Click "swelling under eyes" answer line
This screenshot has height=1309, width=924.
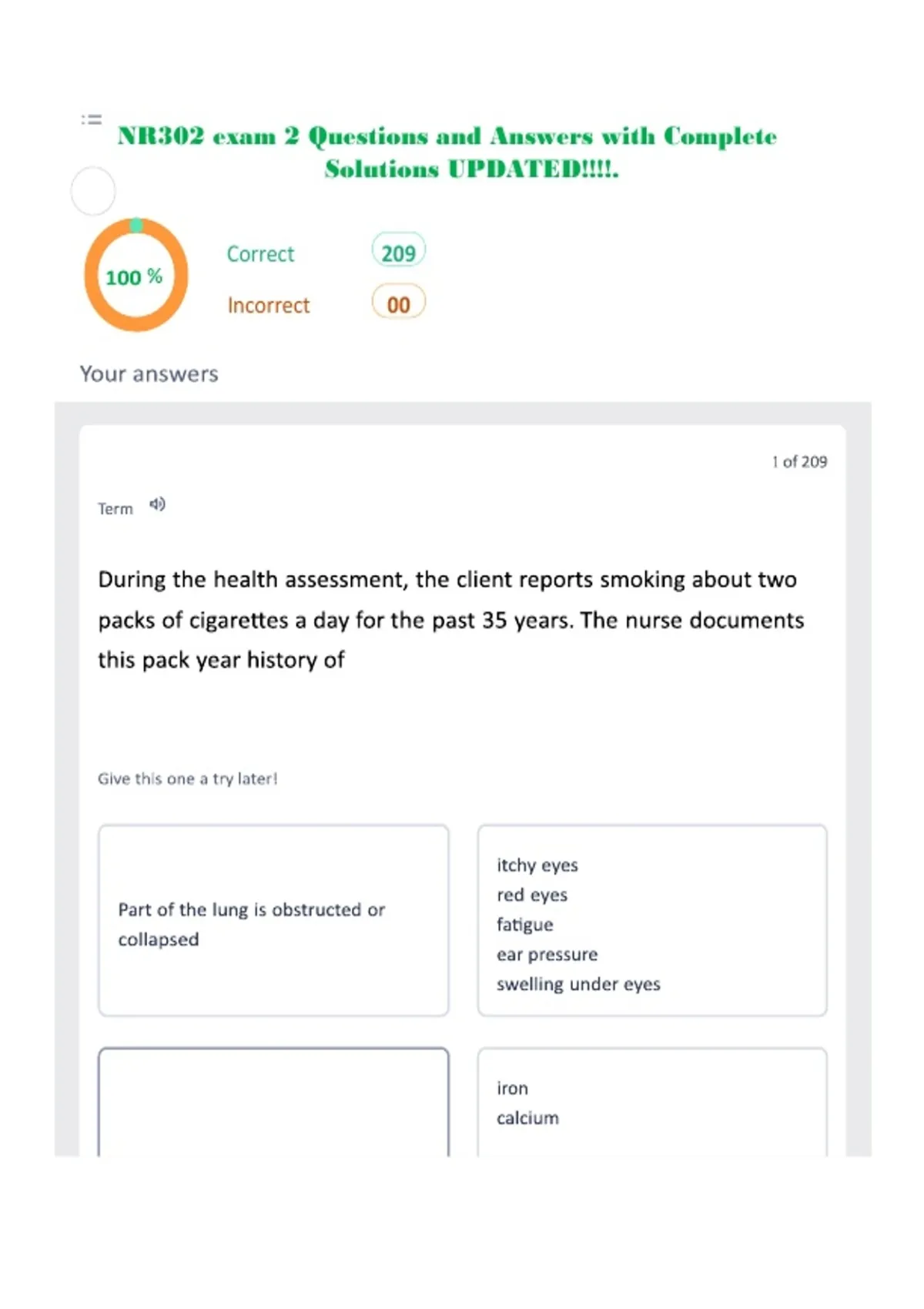578,984
